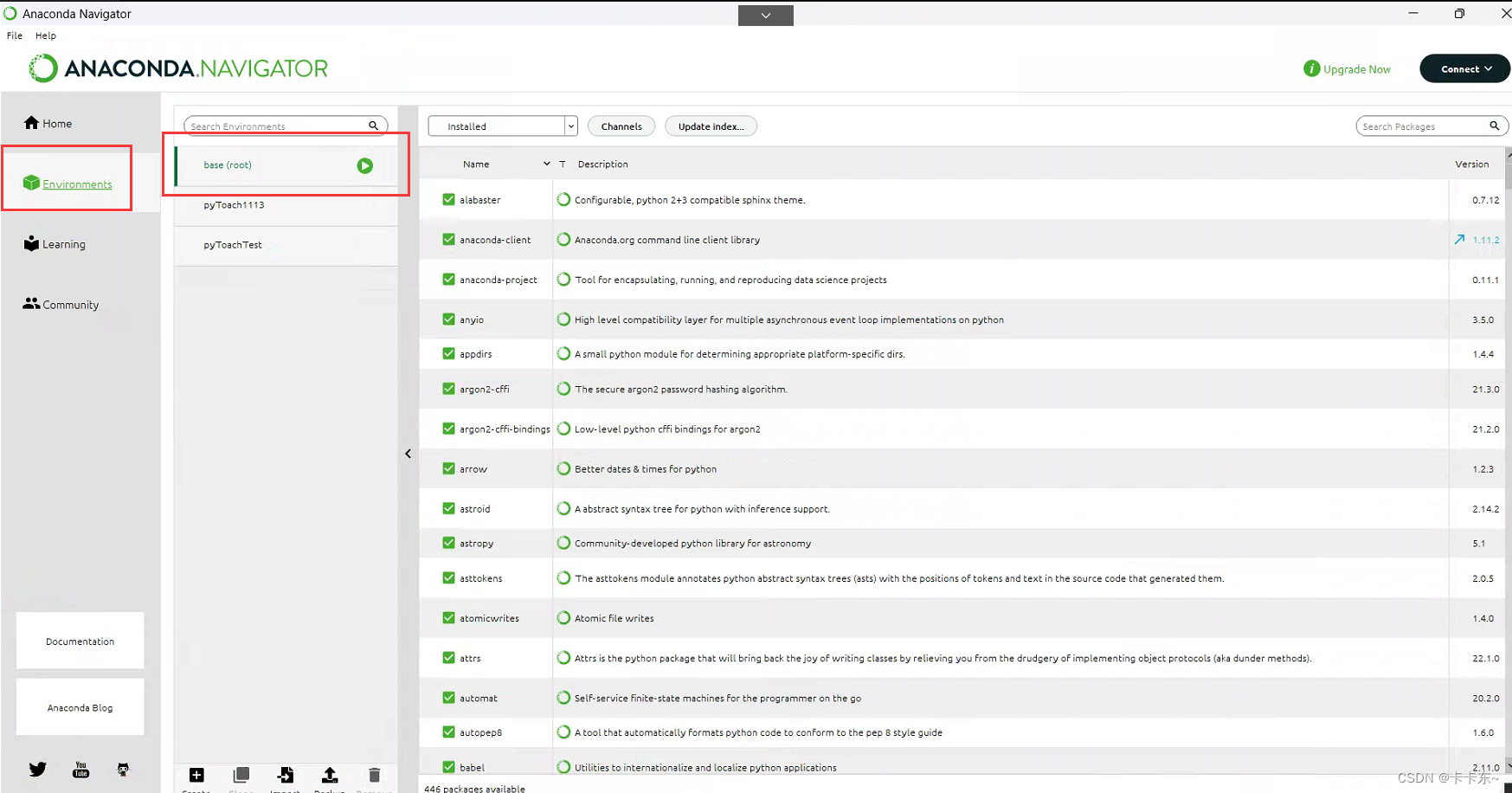Image resolution: width=1512 pixels, height=793 pixels.
Task: Click the Create environment plus icon
Action: click(x=196, y=775)
